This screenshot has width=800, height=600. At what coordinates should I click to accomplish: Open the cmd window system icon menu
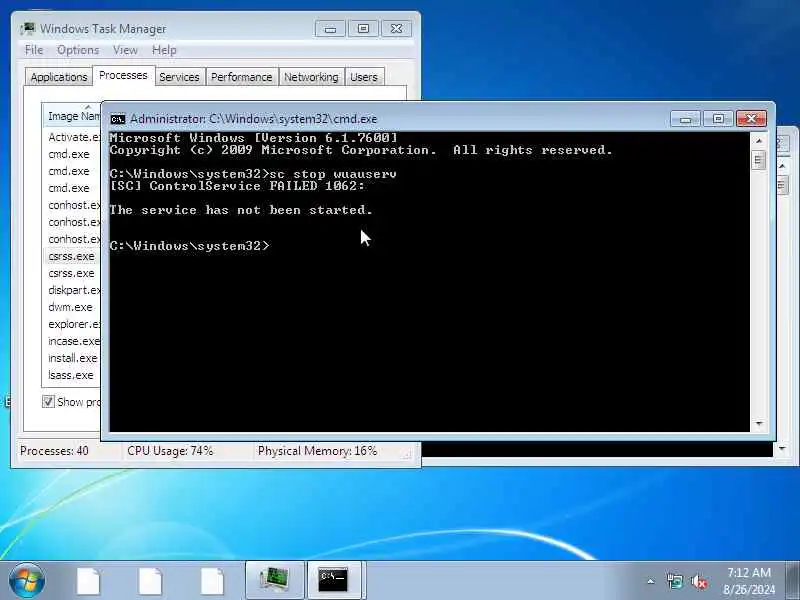click(x=118, y=119)
